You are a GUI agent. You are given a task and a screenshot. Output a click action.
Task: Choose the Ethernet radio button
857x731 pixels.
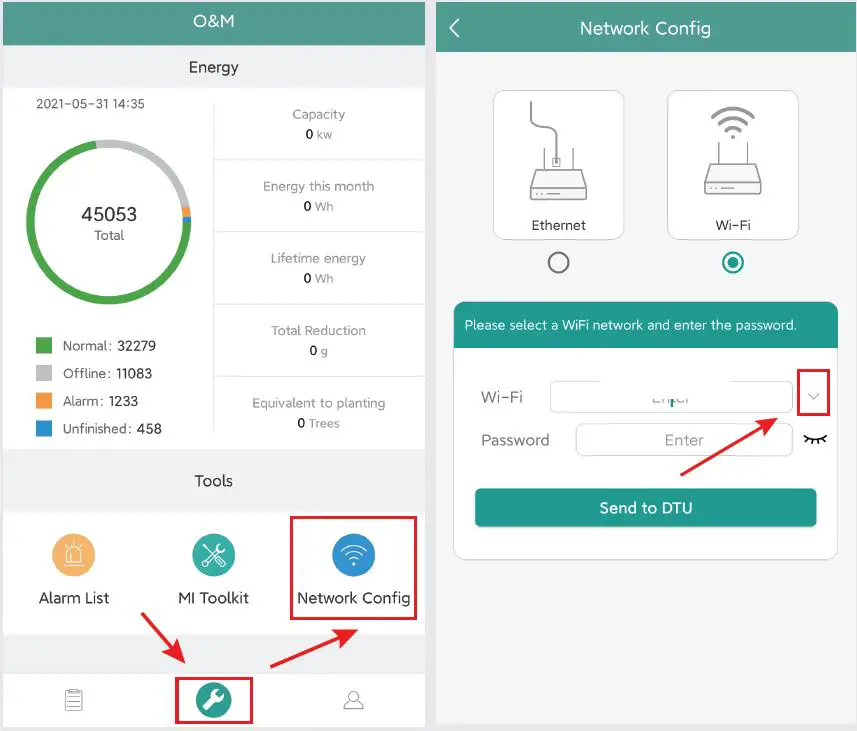(x=558, y=262)
